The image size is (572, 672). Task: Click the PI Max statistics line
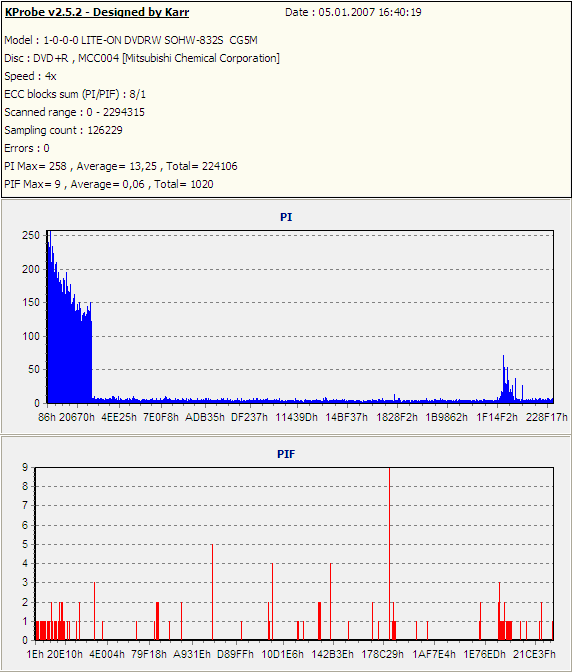click(121, 166)
